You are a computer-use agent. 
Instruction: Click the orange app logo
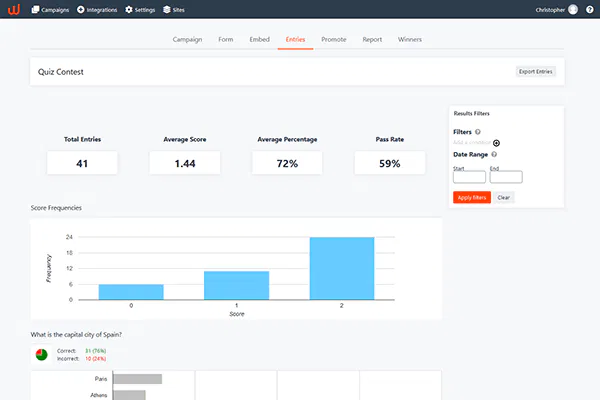[14, 9]
